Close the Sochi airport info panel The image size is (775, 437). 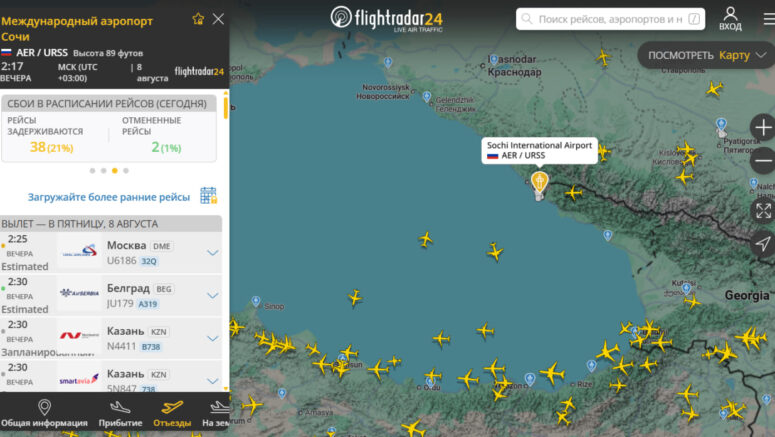pos(218,19)
